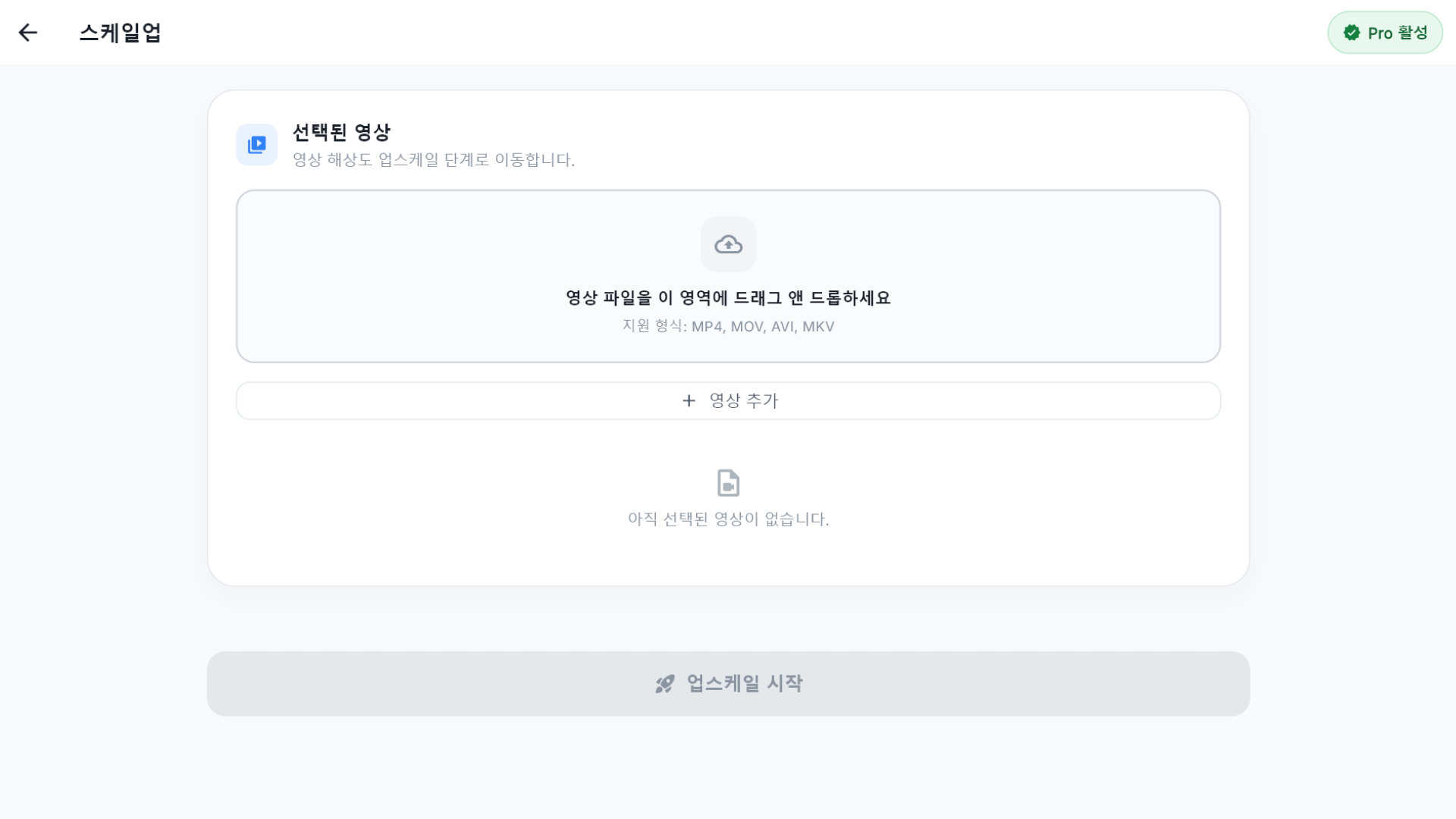Click the drag-and-drop instruction text
This screenshot has width=1456, height=819.
[728, 298]
